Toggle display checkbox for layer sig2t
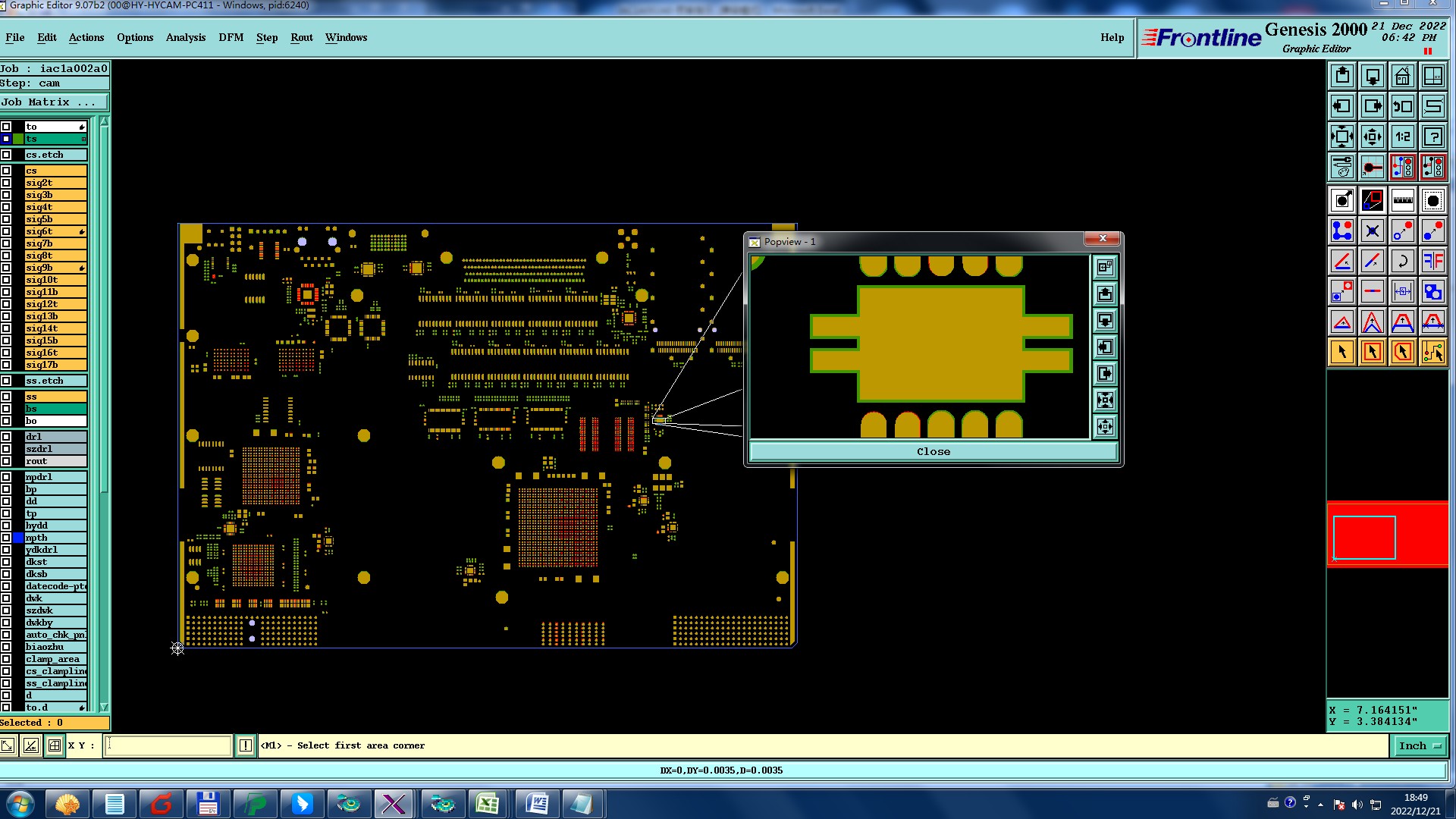Viewport: 1456px width, 819px height. (6, 183)
